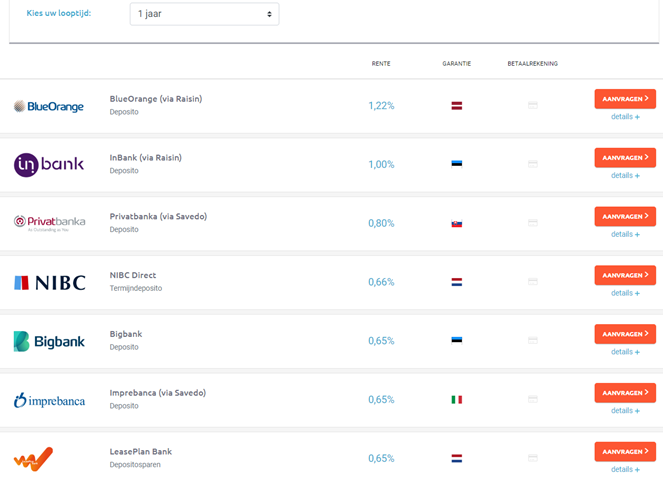This screenshot has height=482, width=663.
Task: Click the GARANTIE column header
Action: [457, 63]
